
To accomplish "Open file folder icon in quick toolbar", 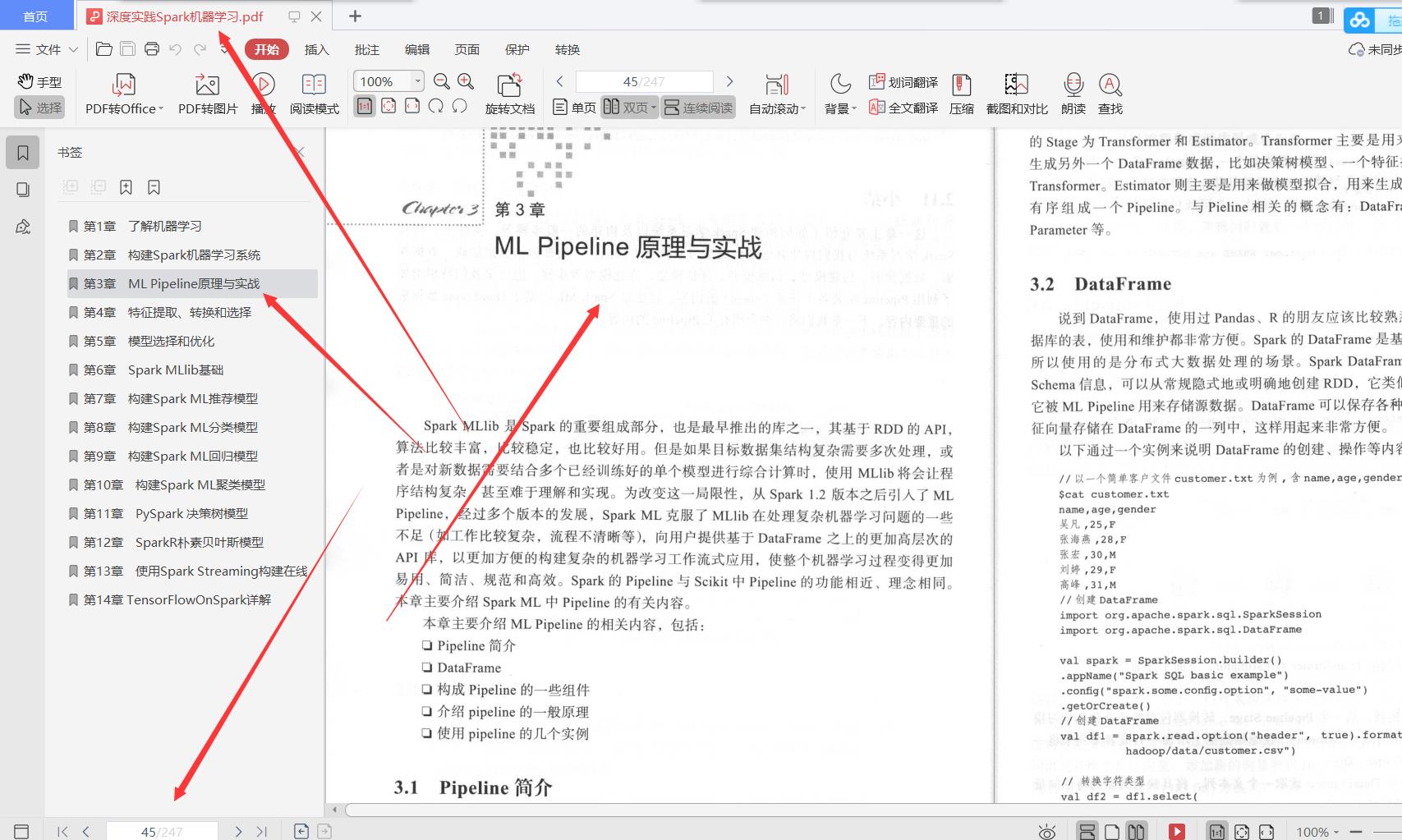I will (104, 49).
